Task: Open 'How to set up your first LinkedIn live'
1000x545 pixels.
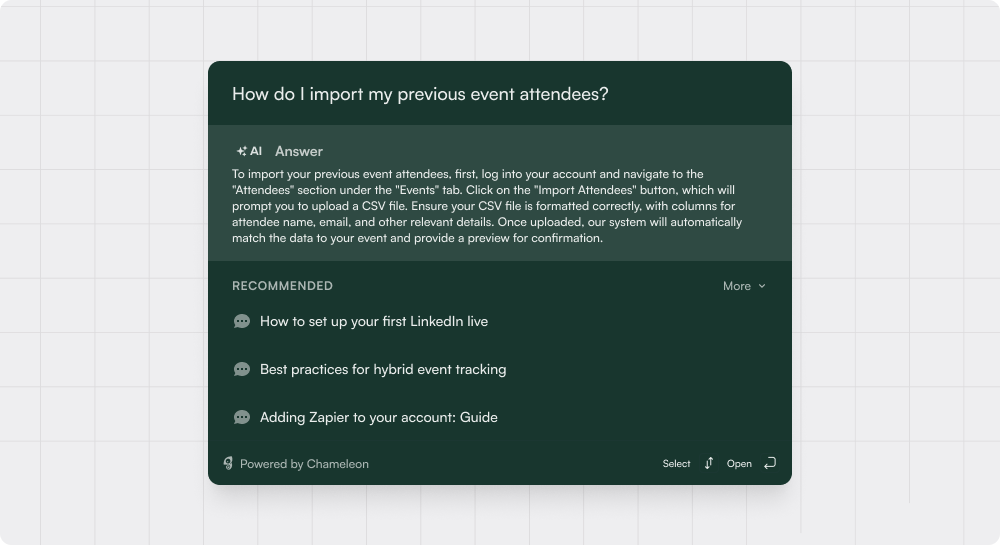Action: pos(374,321)
